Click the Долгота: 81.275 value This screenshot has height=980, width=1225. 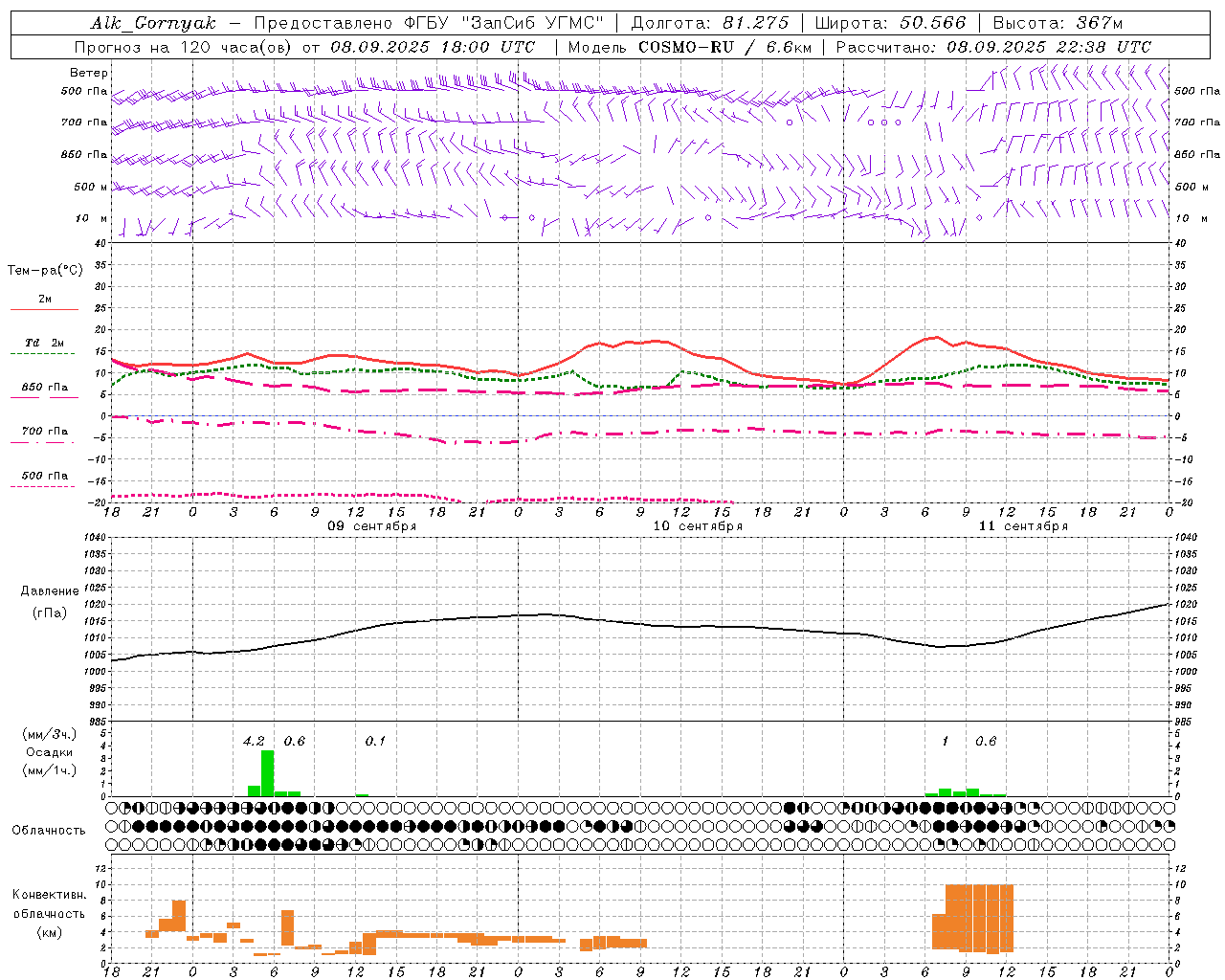point(710,23)
